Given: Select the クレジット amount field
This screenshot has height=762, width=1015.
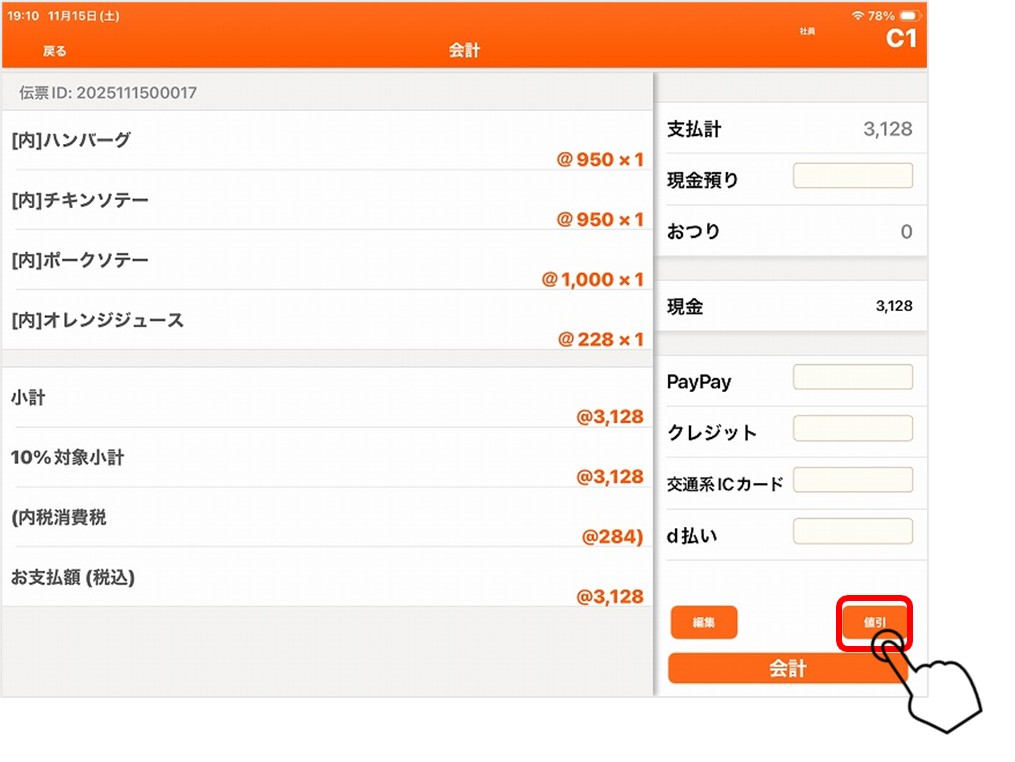Looking at the screenshot, I should pyautogui.click(x=852, y=428).
